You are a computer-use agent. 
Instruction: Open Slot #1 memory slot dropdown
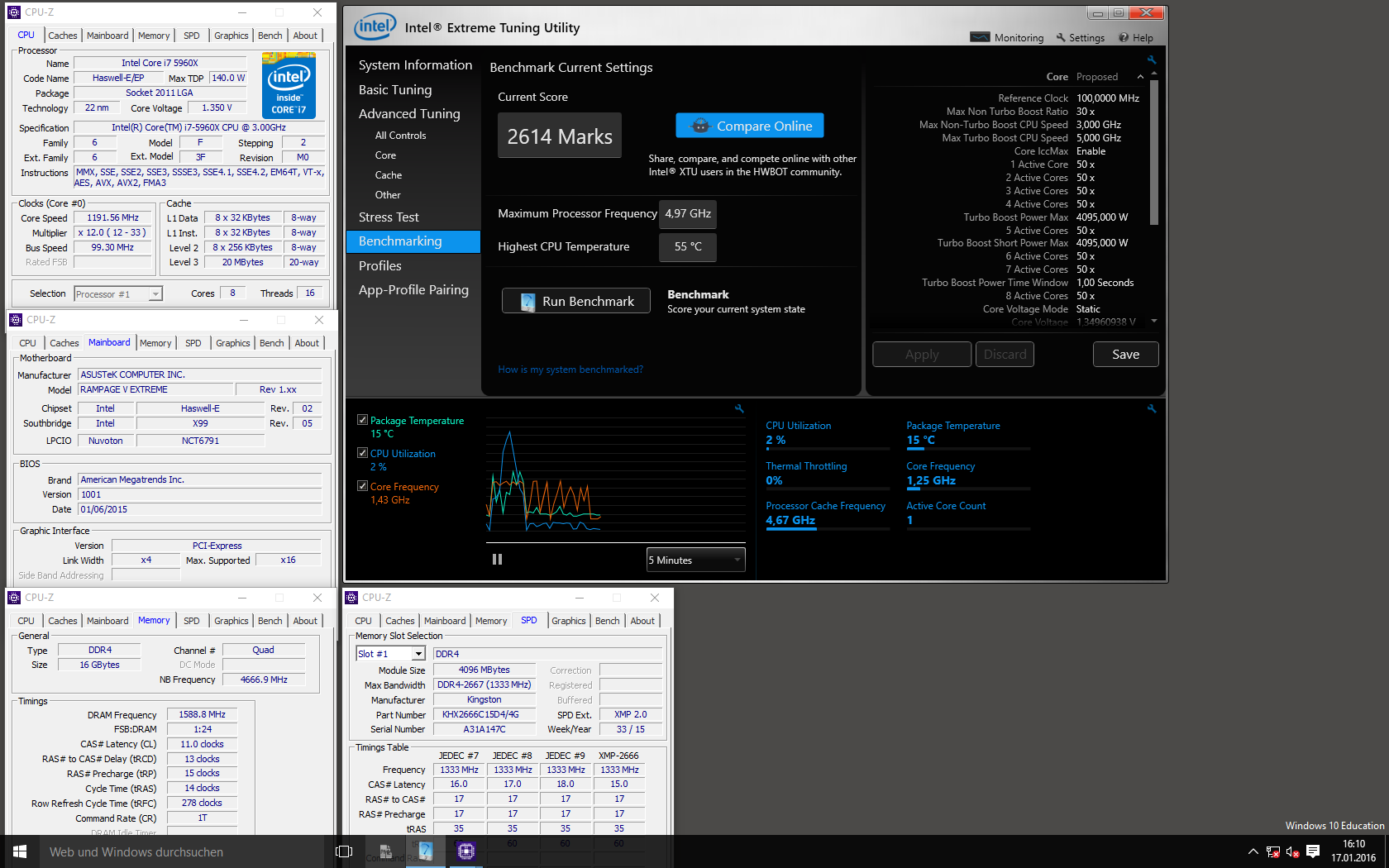pos(390,654)
